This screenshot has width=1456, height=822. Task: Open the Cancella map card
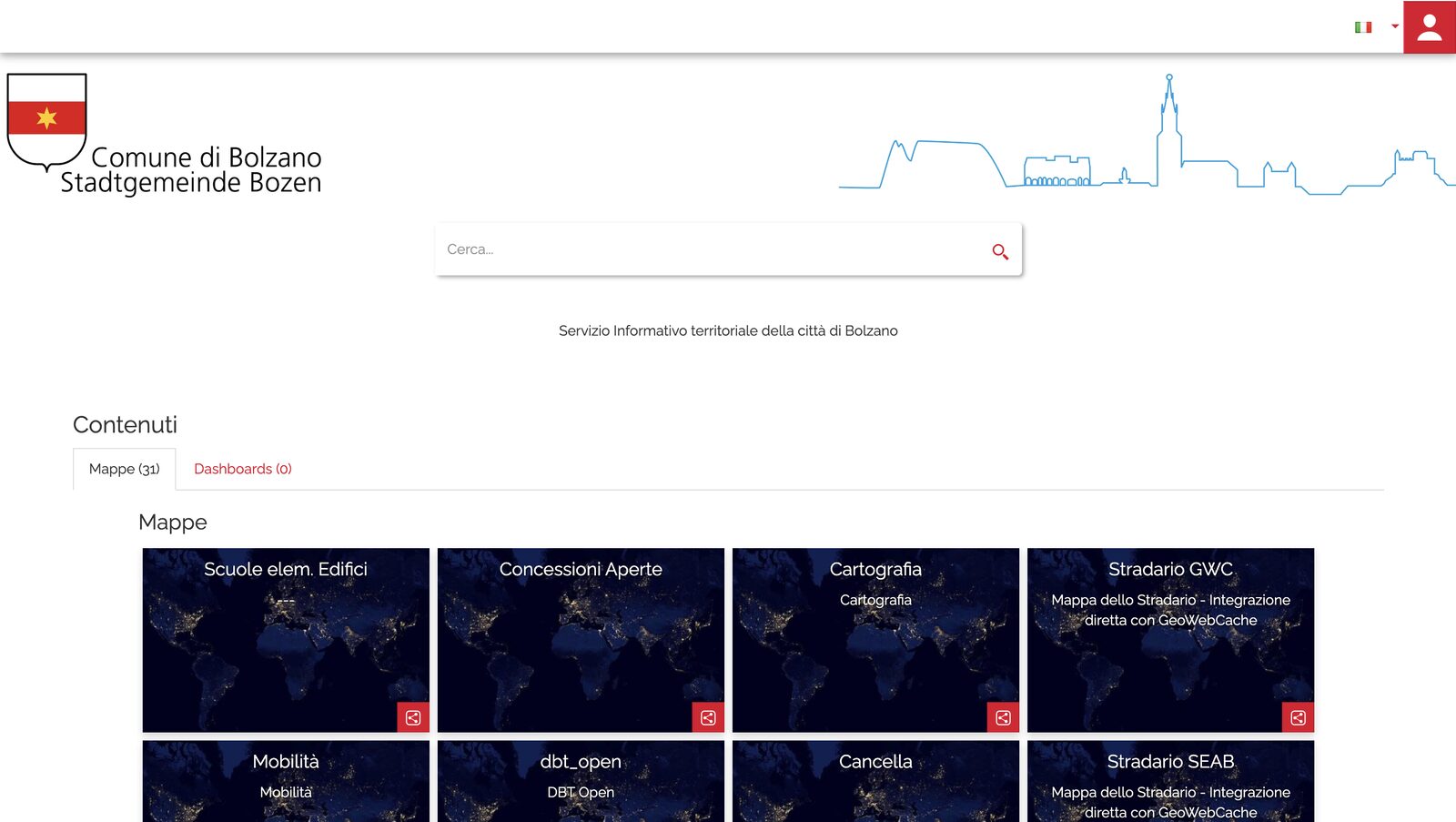[x=875, y=781]
